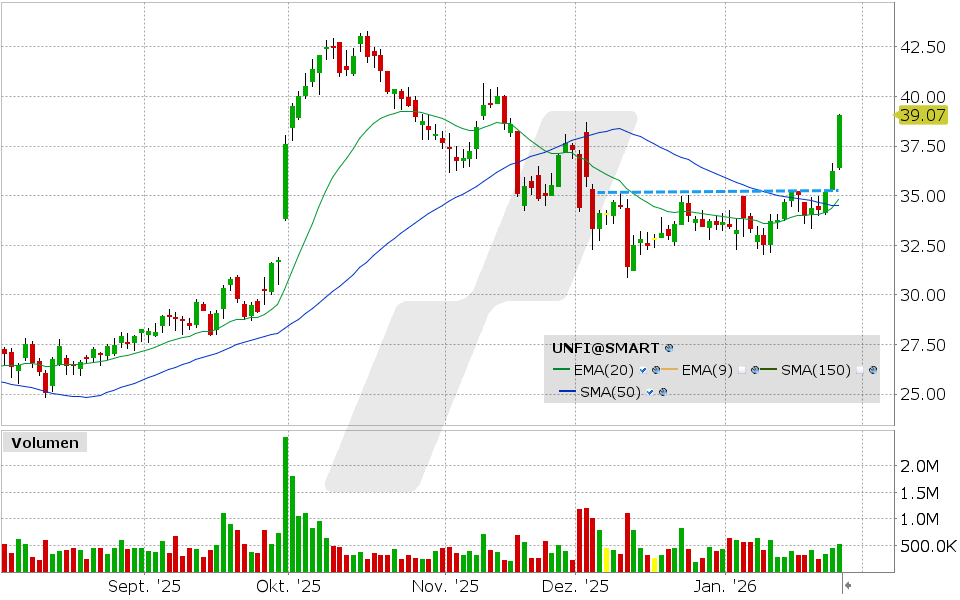Open the SMA(50) settings icon

[664, 392]
